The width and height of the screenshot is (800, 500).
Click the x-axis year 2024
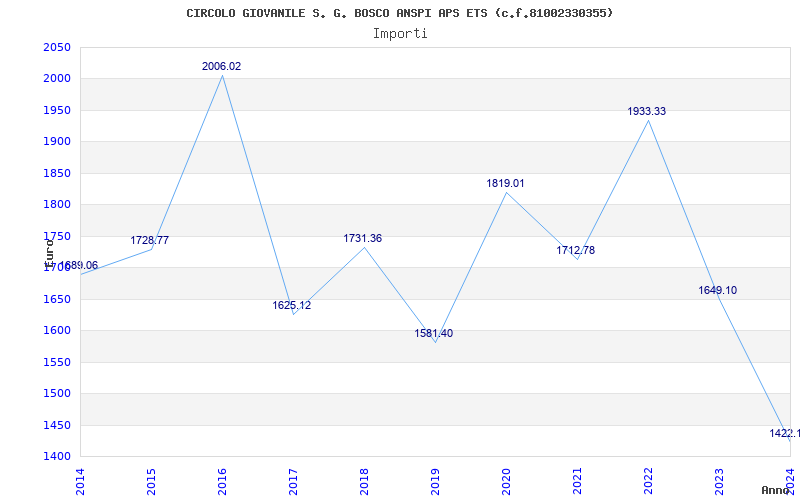click(790, 482)
